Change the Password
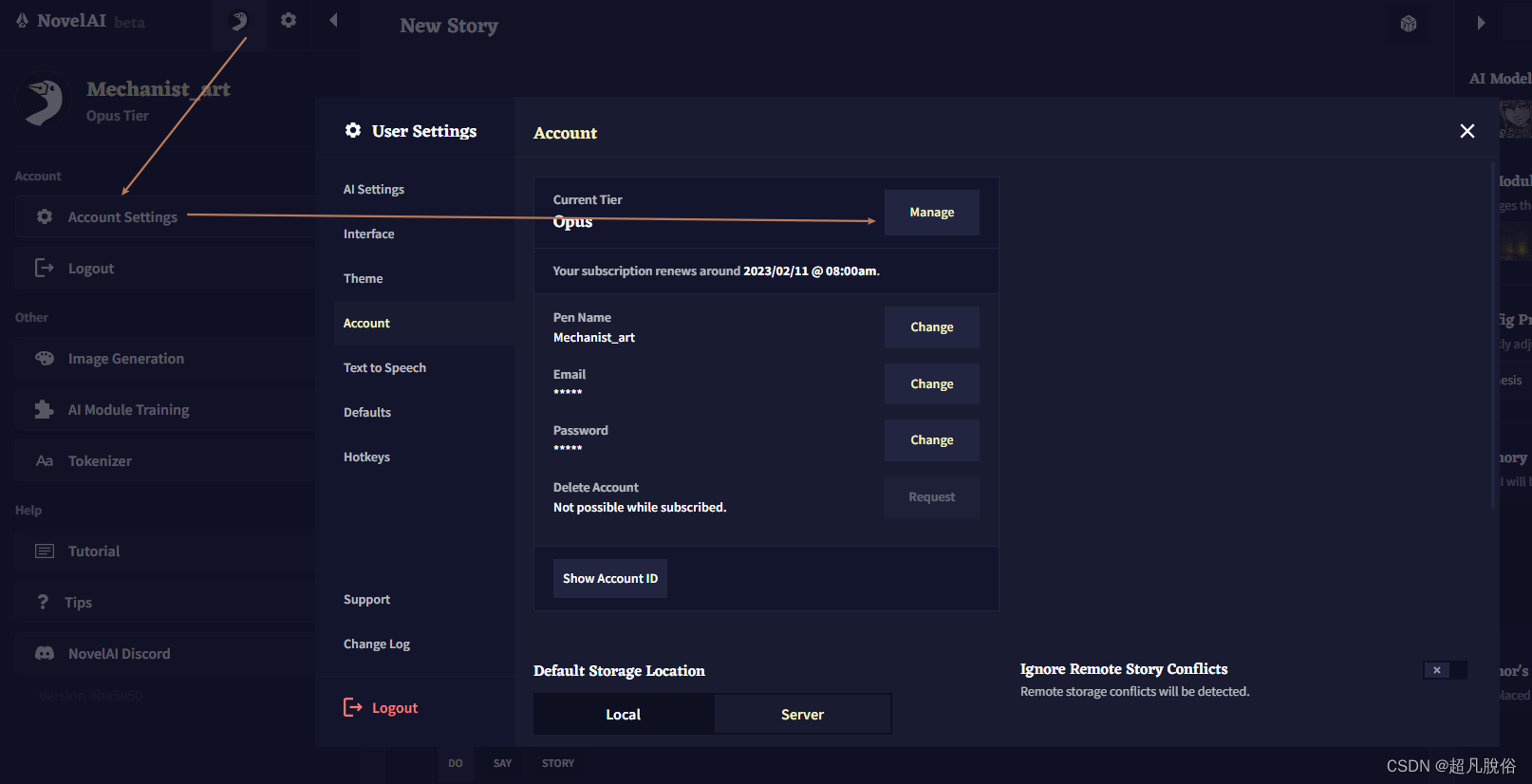 pyautogui.click(x=932, y=440)
